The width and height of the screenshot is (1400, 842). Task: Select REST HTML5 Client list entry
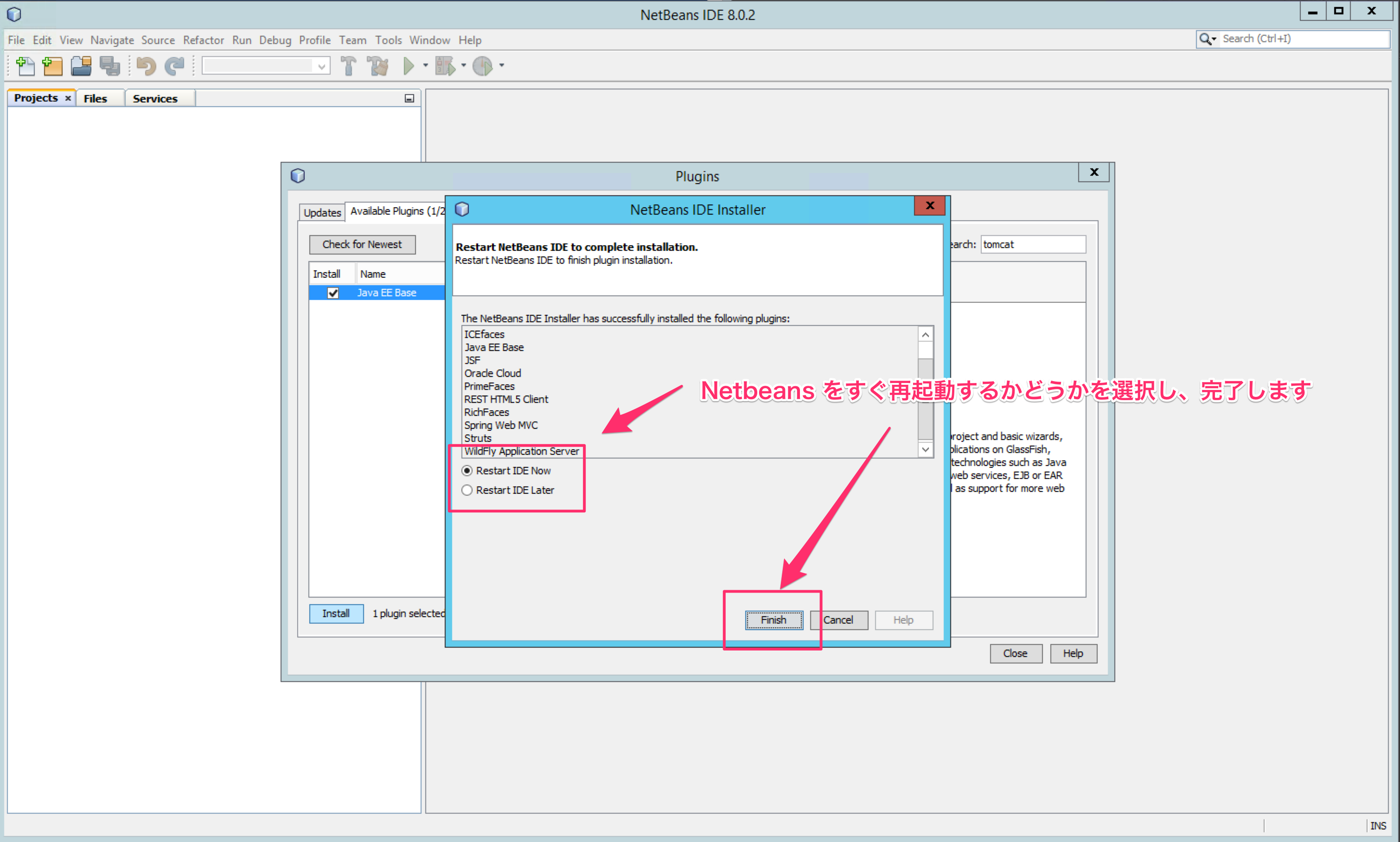(506, 399)
